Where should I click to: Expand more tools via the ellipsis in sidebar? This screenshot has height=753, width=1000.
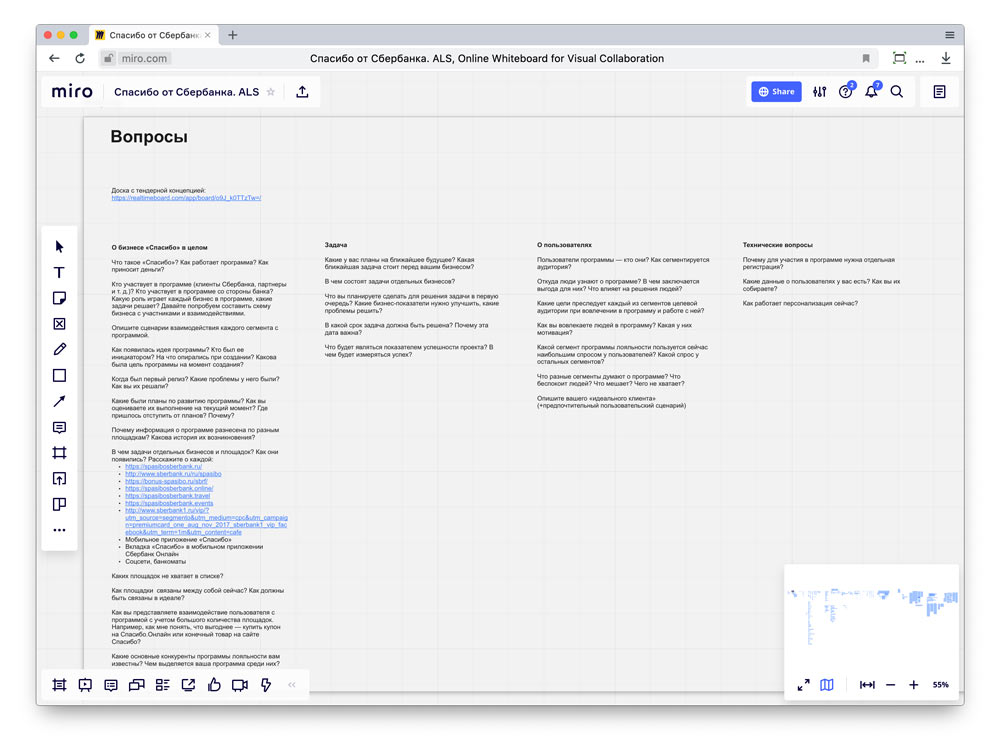(59, 529)
